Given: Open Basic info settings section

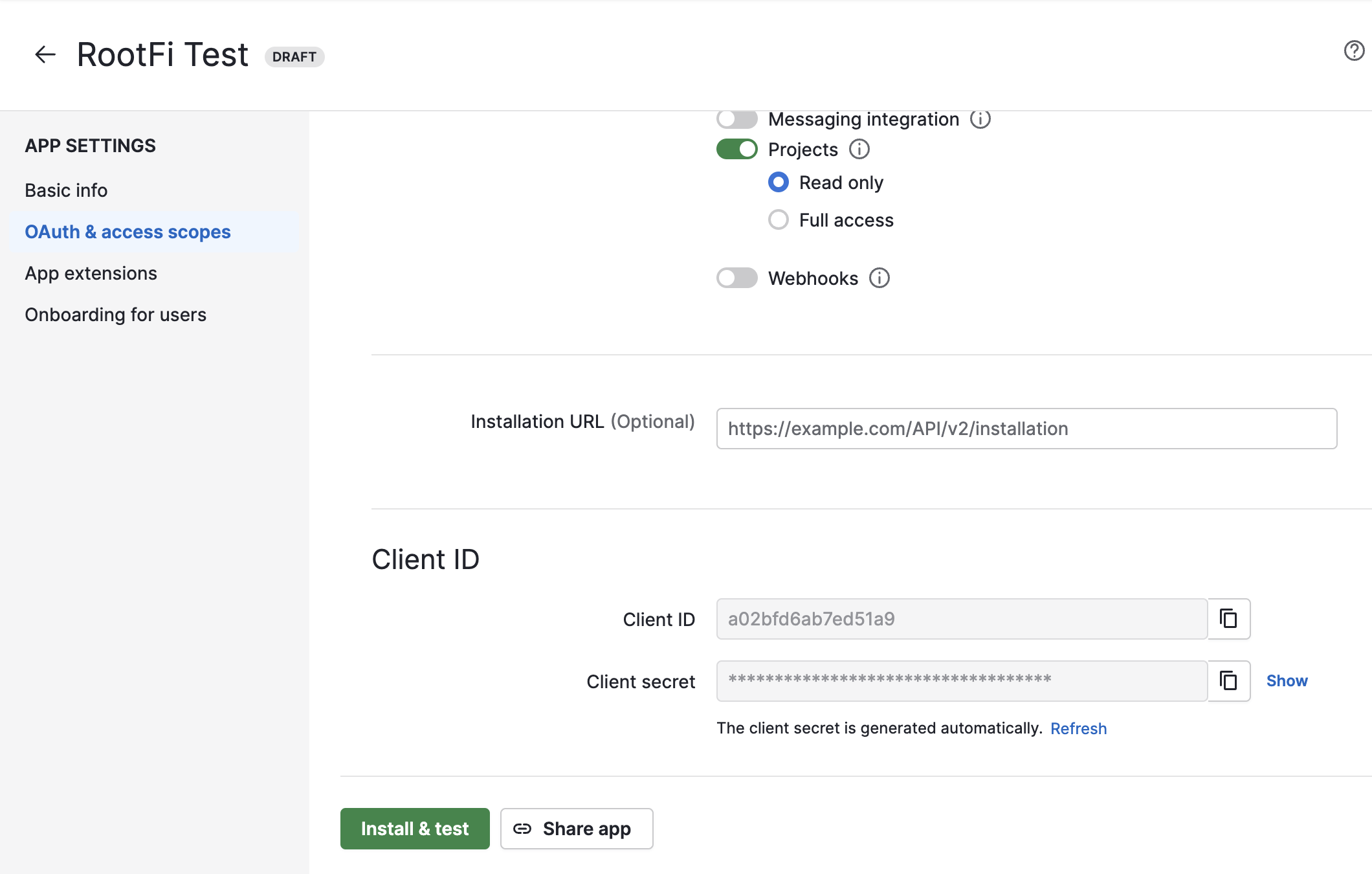Looking at the screenshot, I should click(x=66, y=190).
